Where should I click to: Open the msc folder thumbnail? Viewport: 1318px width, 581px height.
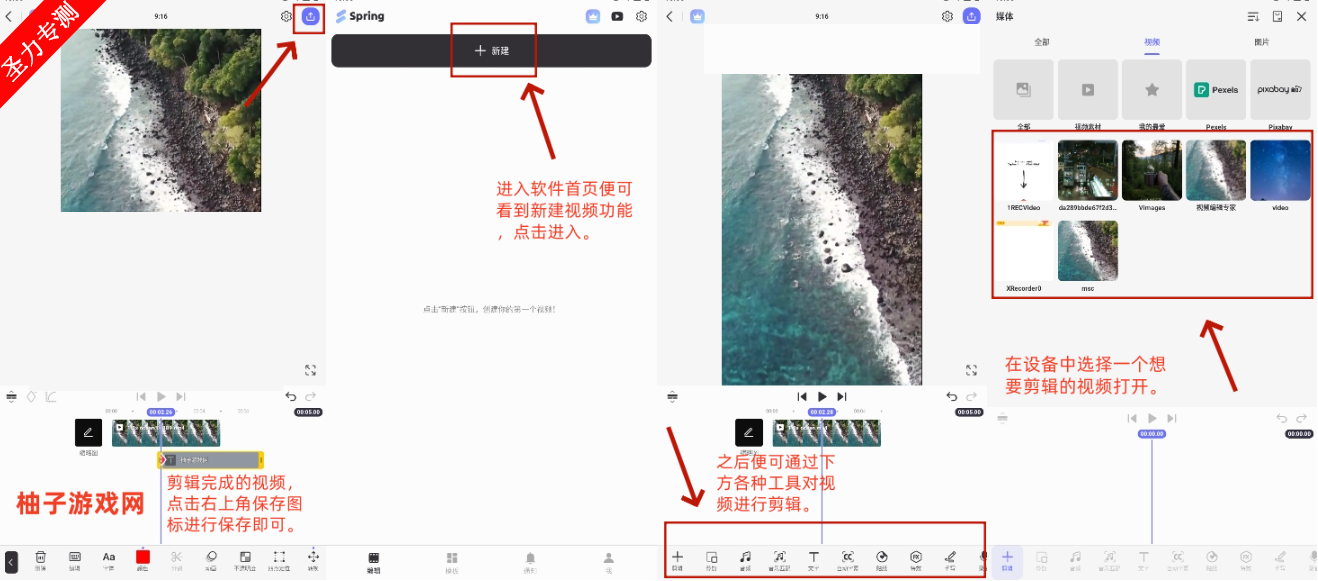coord(1088,251)
